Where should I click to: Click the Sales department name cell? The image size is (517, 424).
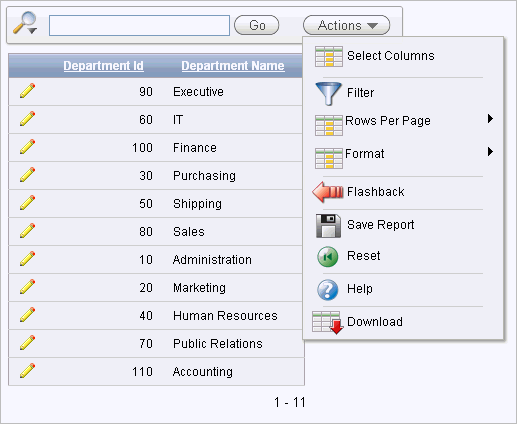189,231
